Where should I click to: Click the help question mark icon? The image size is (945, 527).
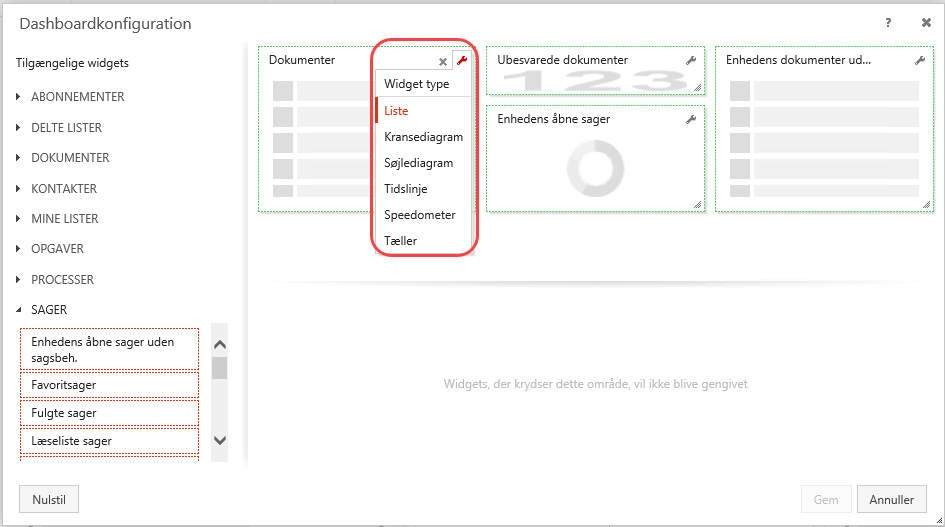point(888,23)
